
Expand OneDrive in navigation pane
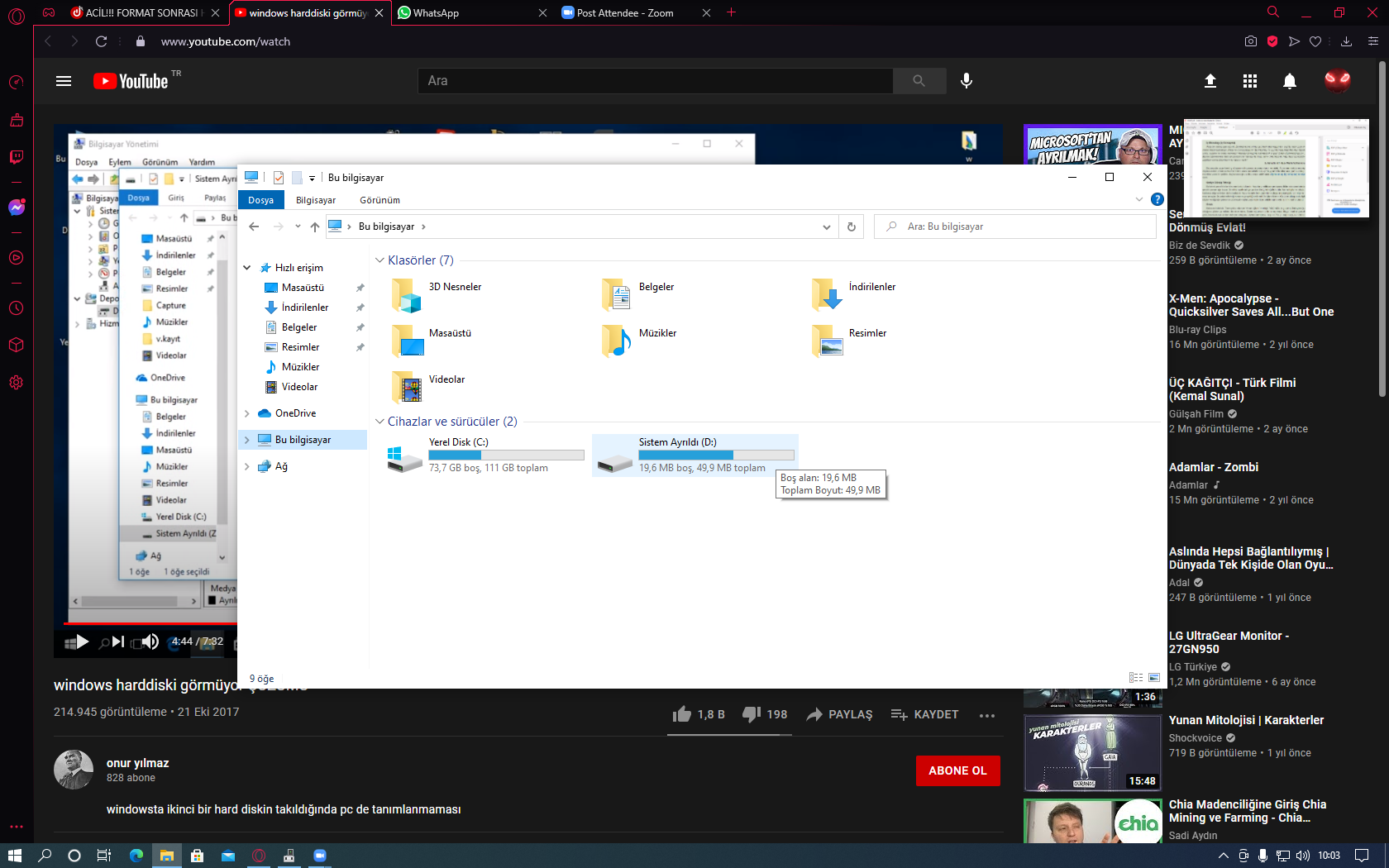click(247, 413)
